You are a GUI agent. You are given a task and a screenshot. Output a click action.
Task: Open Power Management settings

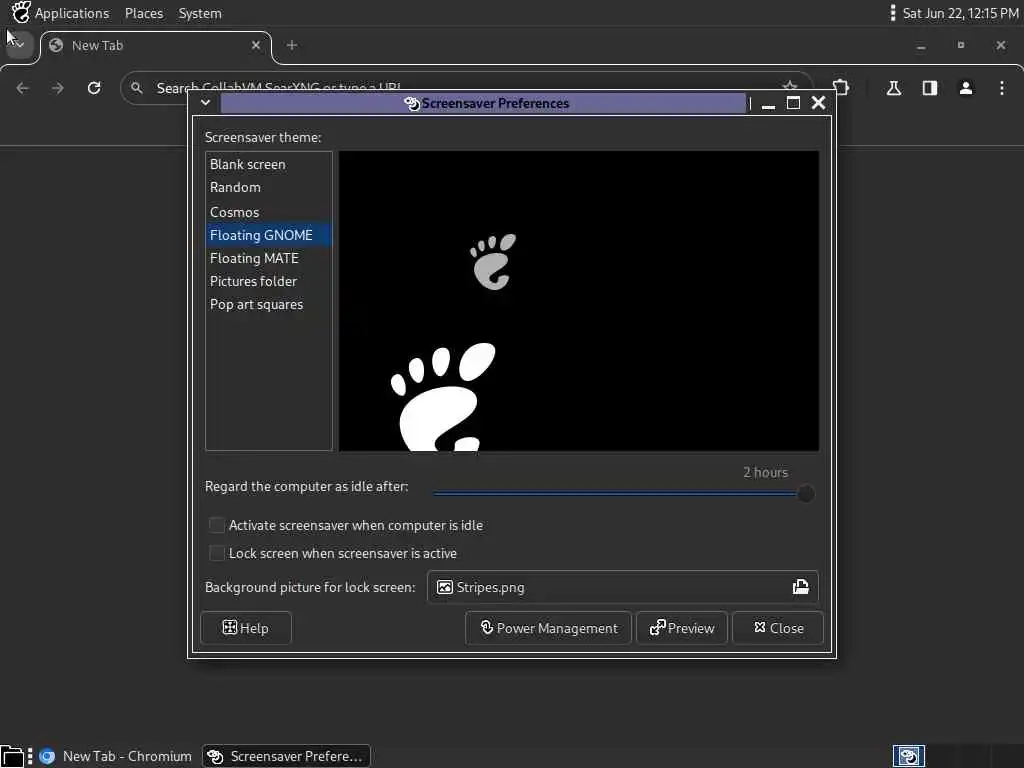click(x=549, y=628)
